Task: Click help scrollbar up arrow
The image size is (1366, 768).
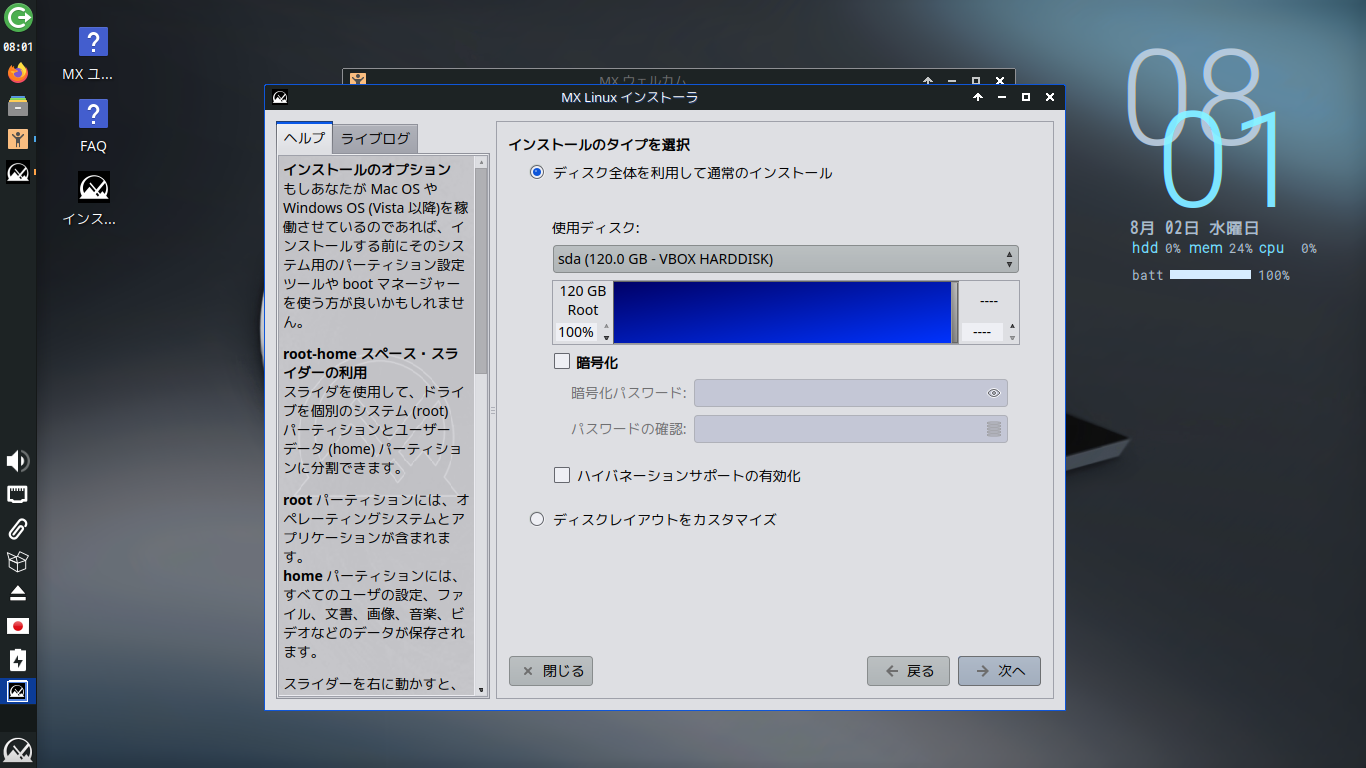Action: pos(481,161)
